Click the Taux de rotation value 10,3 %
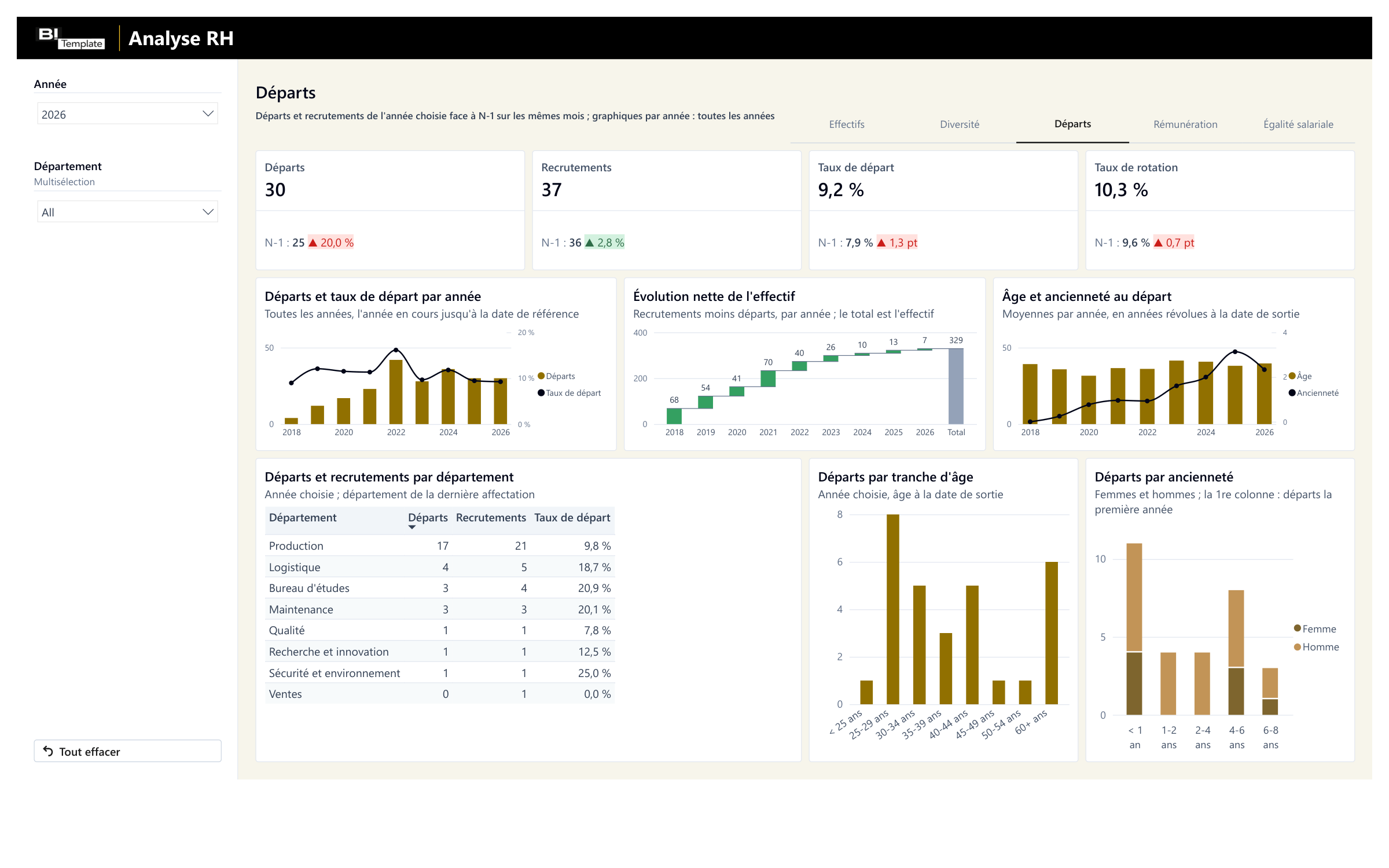The image size is (1389, 868). tap(1121, 190)
